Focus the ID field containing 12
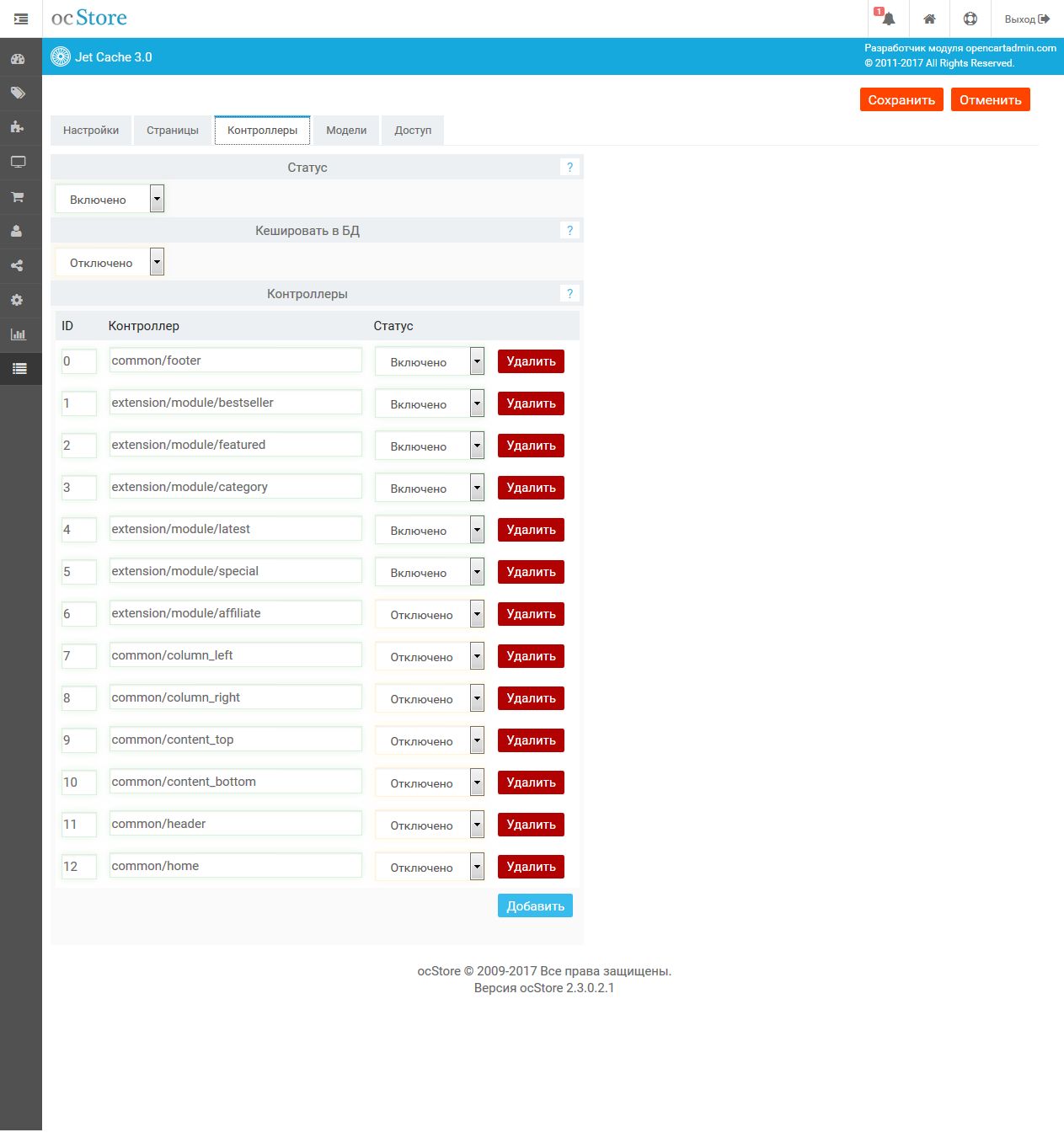Viewport: 1064px width, 1143px height. 79,866
